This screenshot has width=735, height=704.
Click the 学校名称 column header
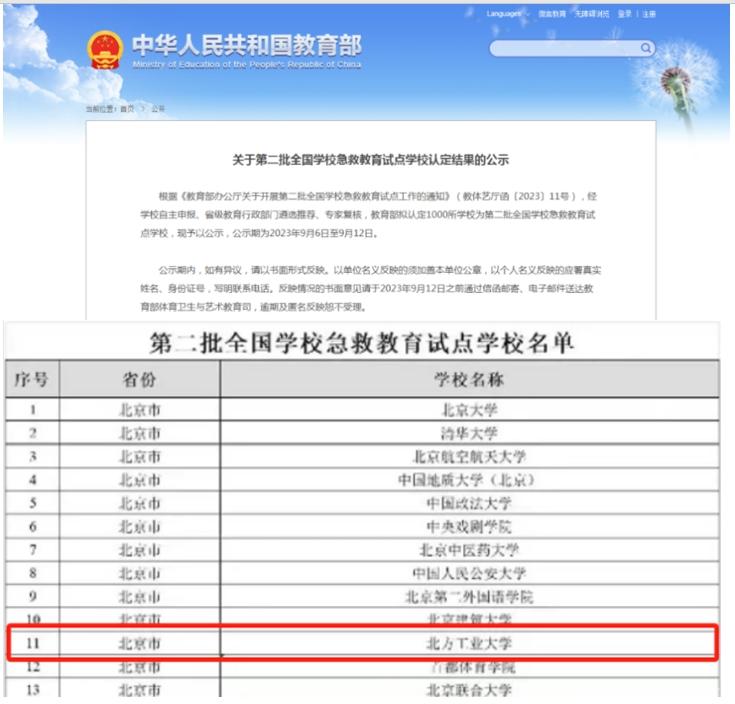[469, 379]
